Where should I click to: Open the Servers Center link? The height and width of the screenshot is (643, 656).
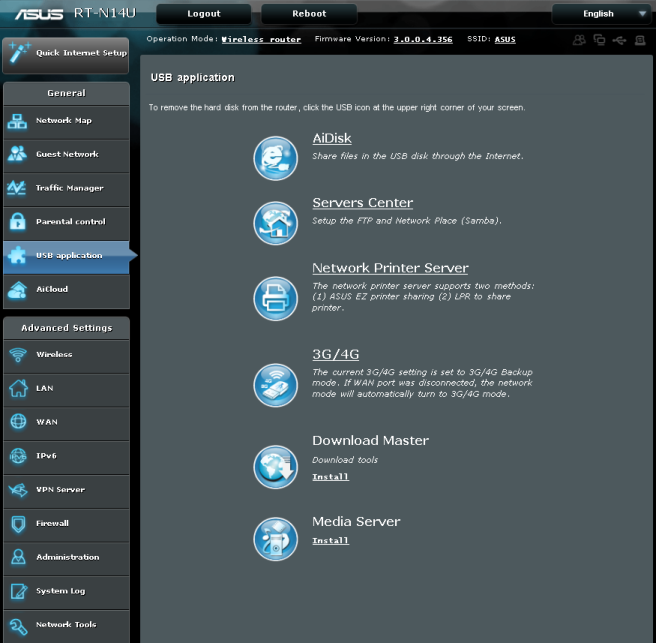pos(363,202)
